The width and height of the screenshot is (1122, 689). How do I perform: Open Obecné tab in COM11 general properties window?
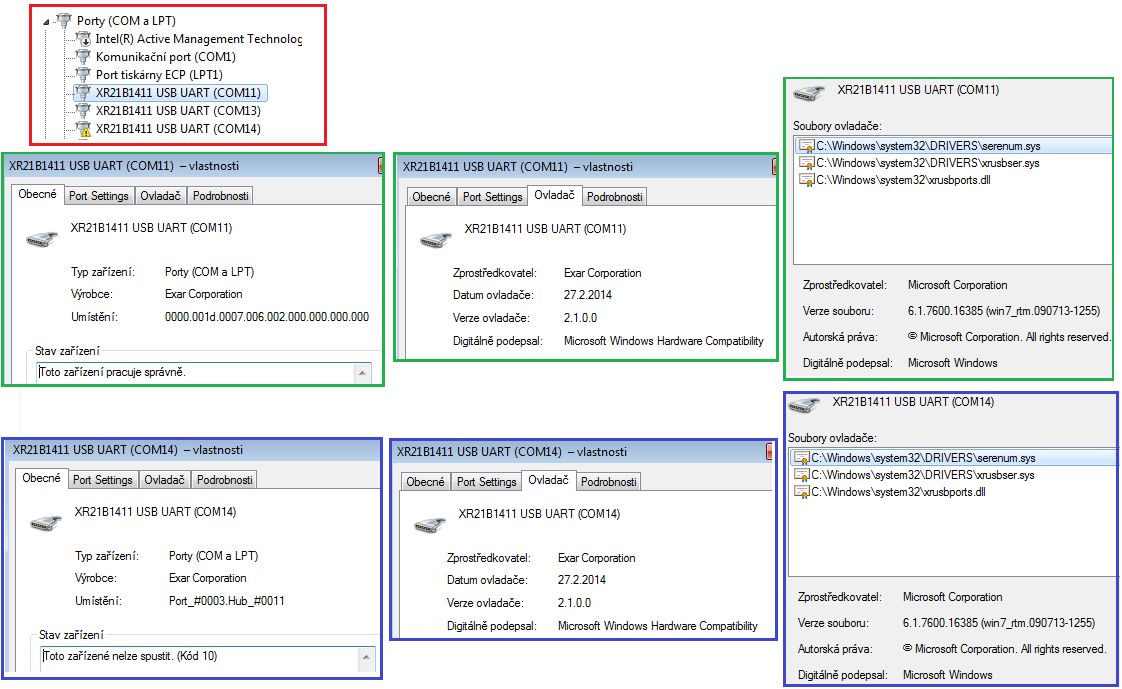(37, 194)
